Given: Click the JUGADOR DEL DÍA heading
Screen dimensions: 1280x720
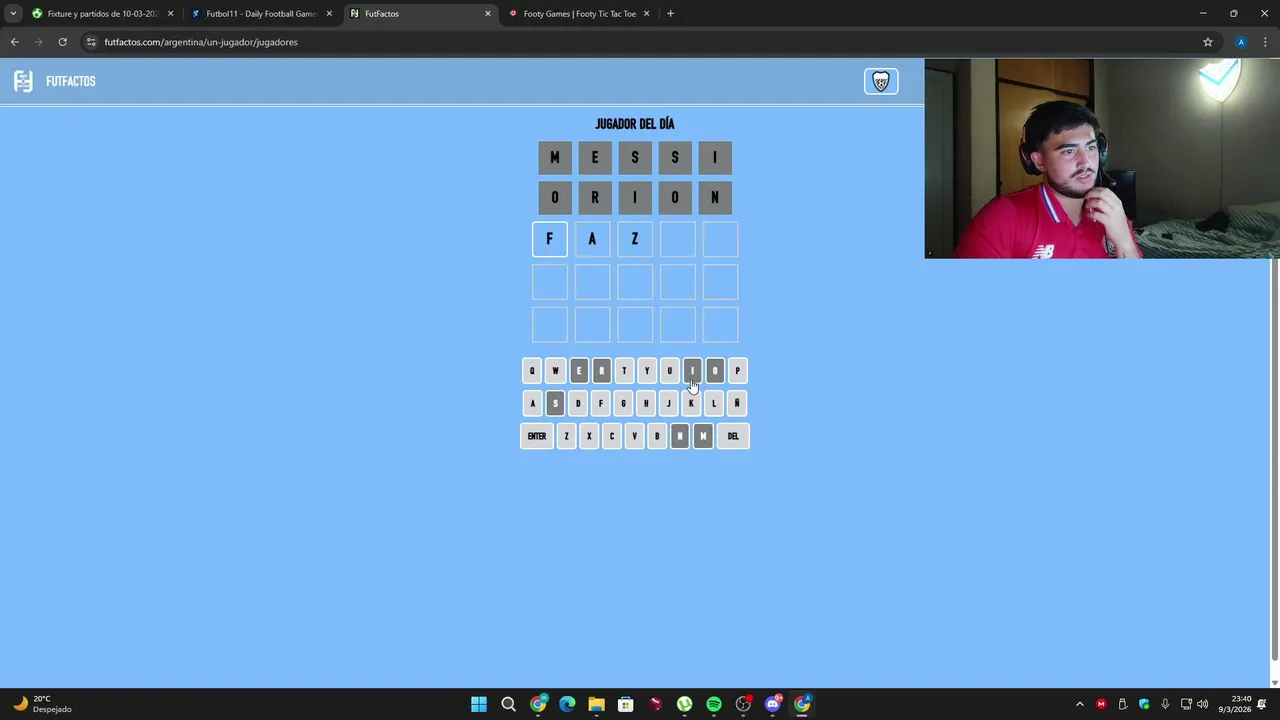Looking at the screenshot, I should (x=635, y=124).
